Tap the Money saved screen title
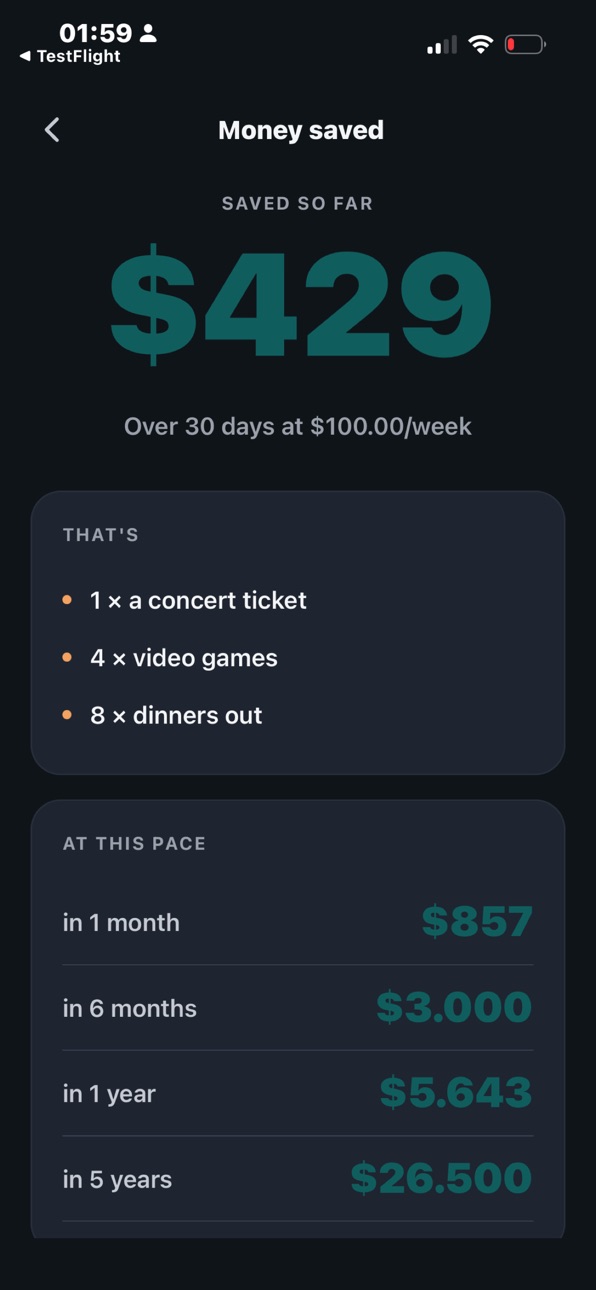Image resolution: width=596 pixels, height=1290 pixels. [x=301, y=130]
